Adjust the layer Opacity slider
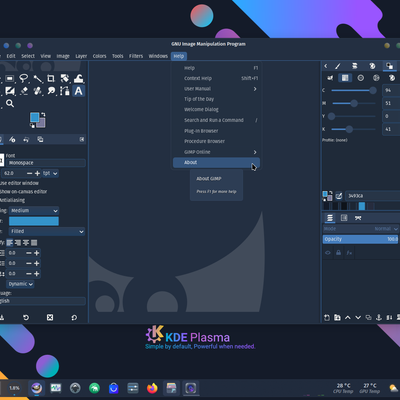Viewport: 400px width, 400px height. pos(360,239)
